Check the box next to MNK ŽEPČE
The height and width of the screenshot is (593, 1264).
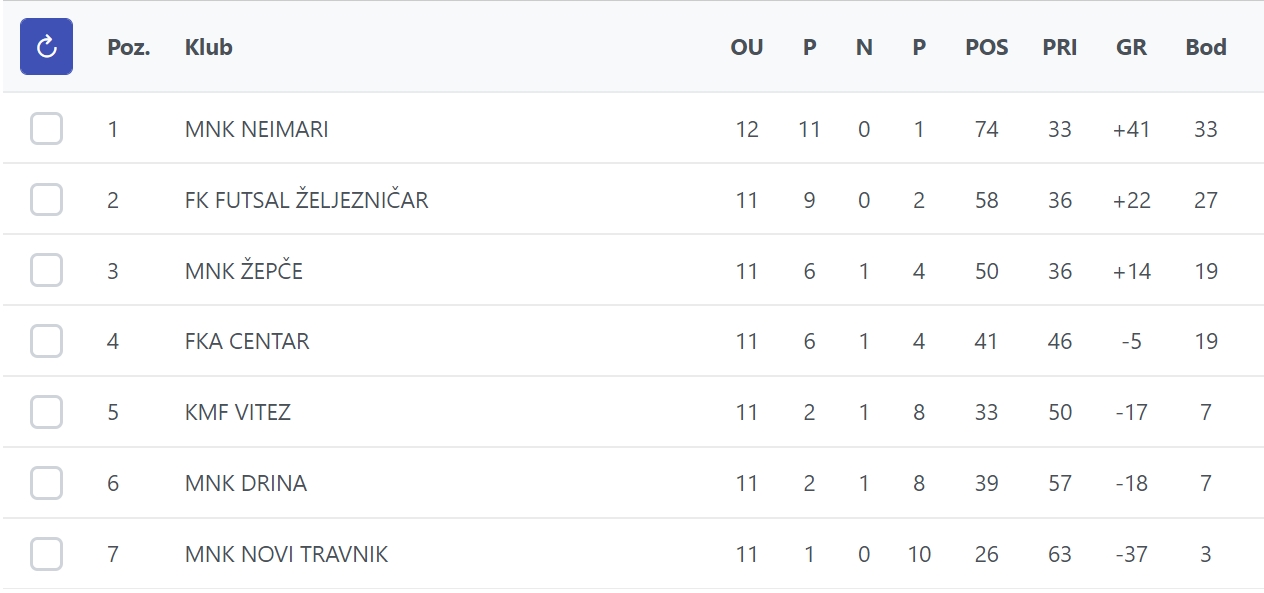coord(46,271)
